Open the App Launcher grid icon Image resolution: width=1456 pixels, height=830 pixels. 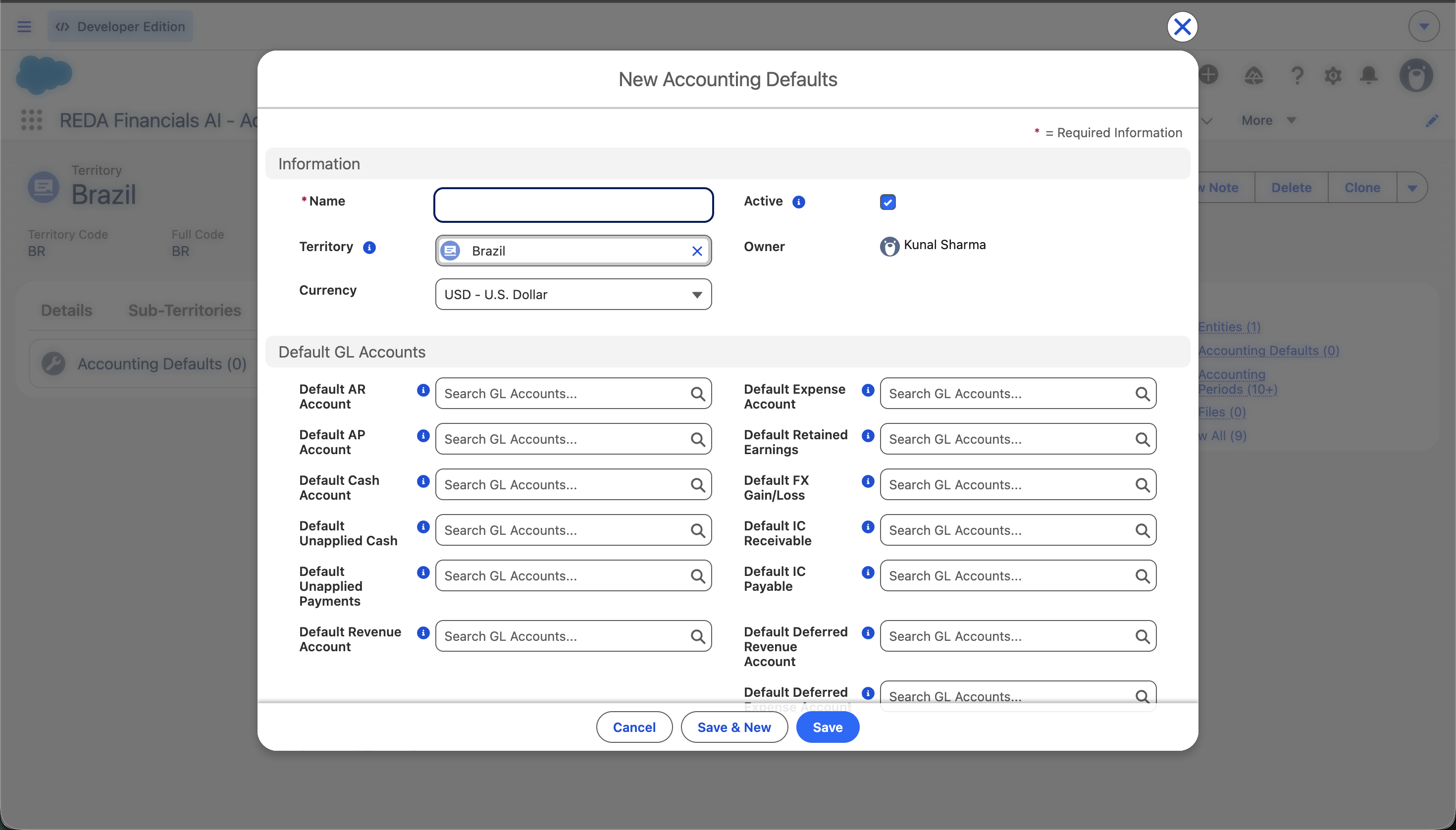coord(31,120)
